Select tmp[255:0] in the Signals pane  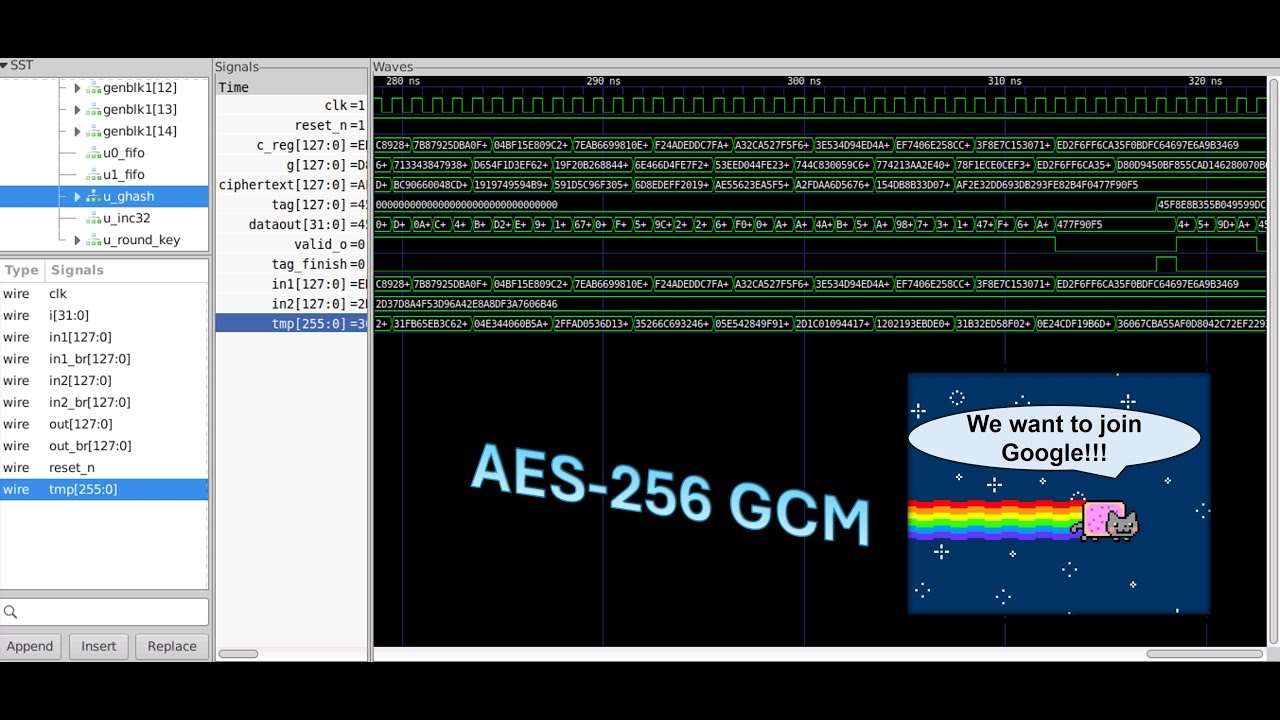pyautogui.click(x=292, y=324)
